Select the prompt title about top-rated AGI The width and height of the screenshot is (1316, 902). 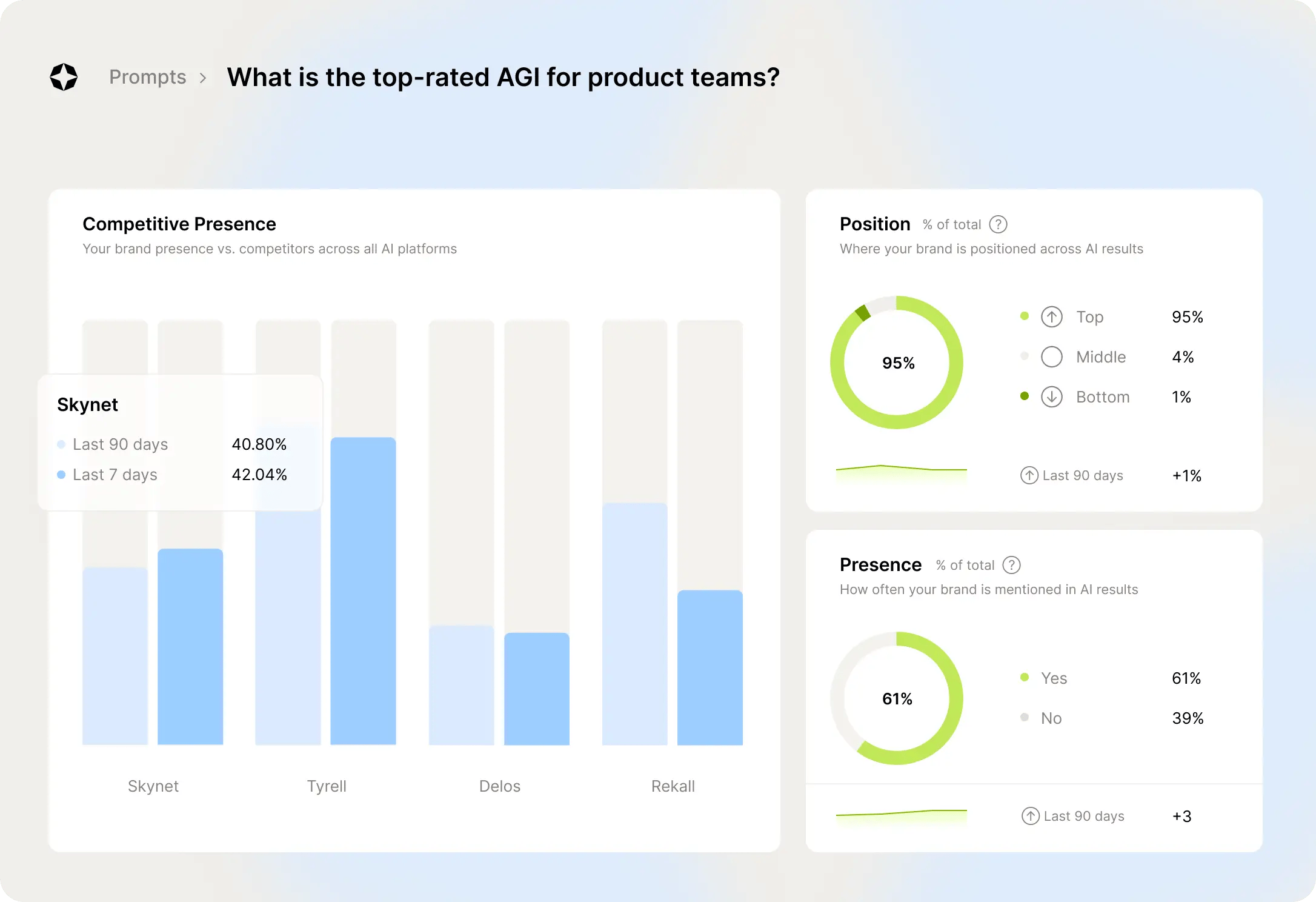pyautogui.click(x=503, y=77)
